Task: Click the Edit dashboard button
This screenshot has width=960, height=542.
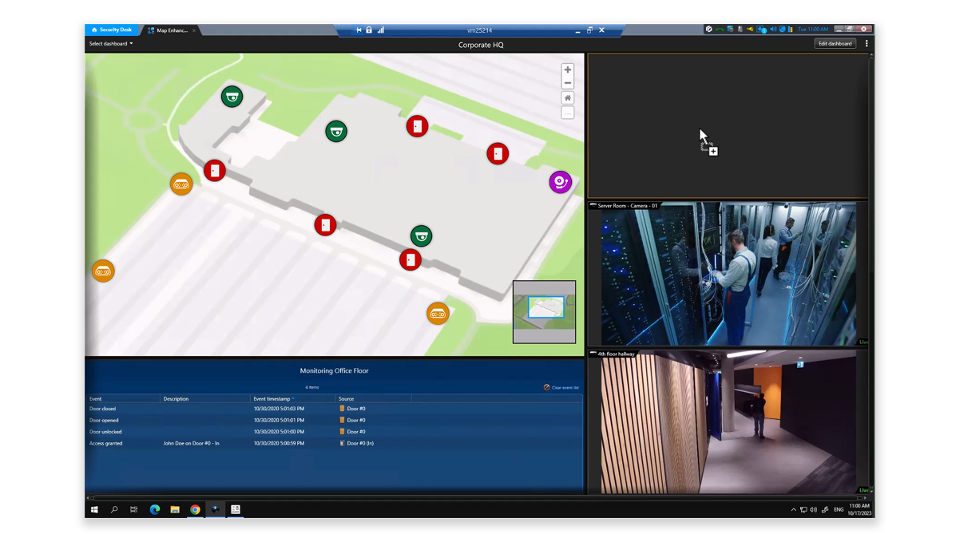Action: [835, 43]
